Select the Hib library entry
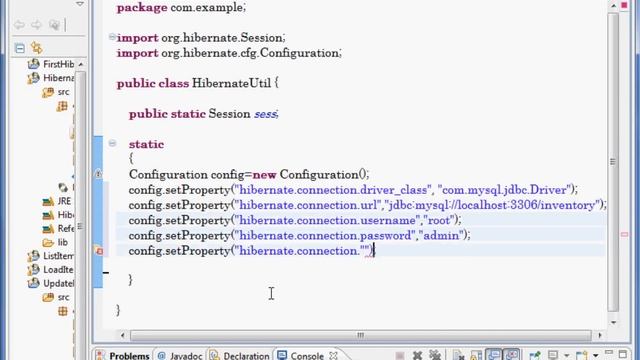This screenshot has height=360, width=640. point(58,215)
